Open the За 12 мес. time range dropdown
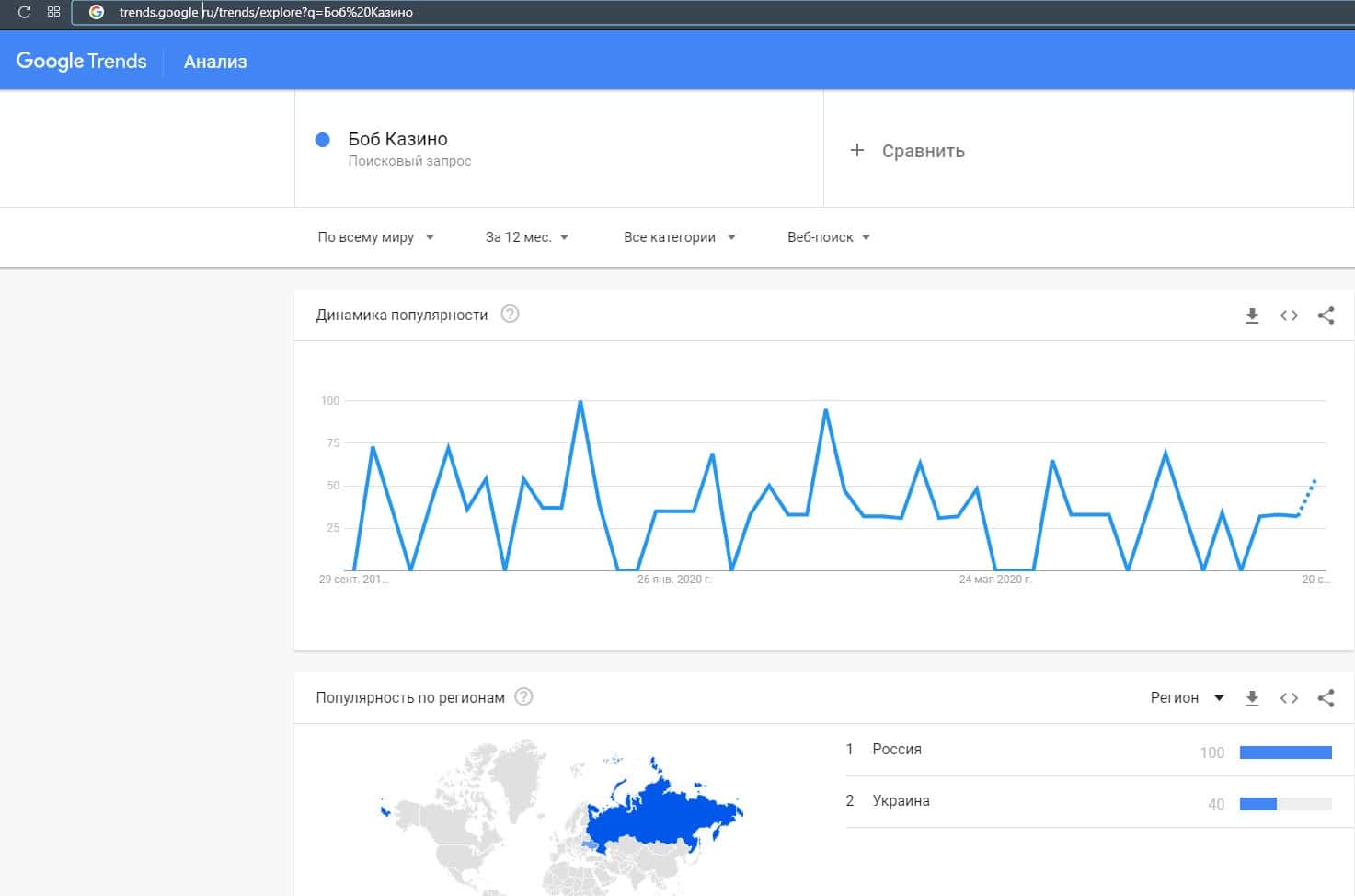 coord(527,237)
